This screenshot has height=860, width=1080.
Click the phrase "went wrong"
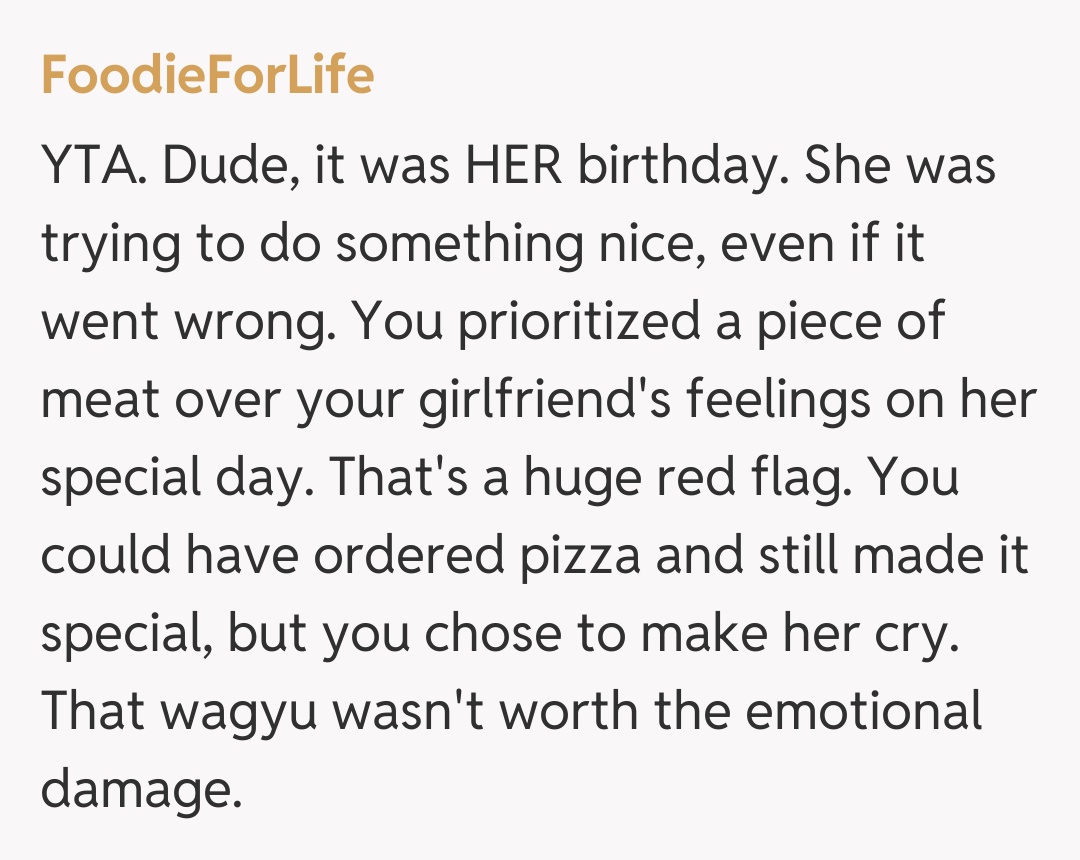pos(183,322)
